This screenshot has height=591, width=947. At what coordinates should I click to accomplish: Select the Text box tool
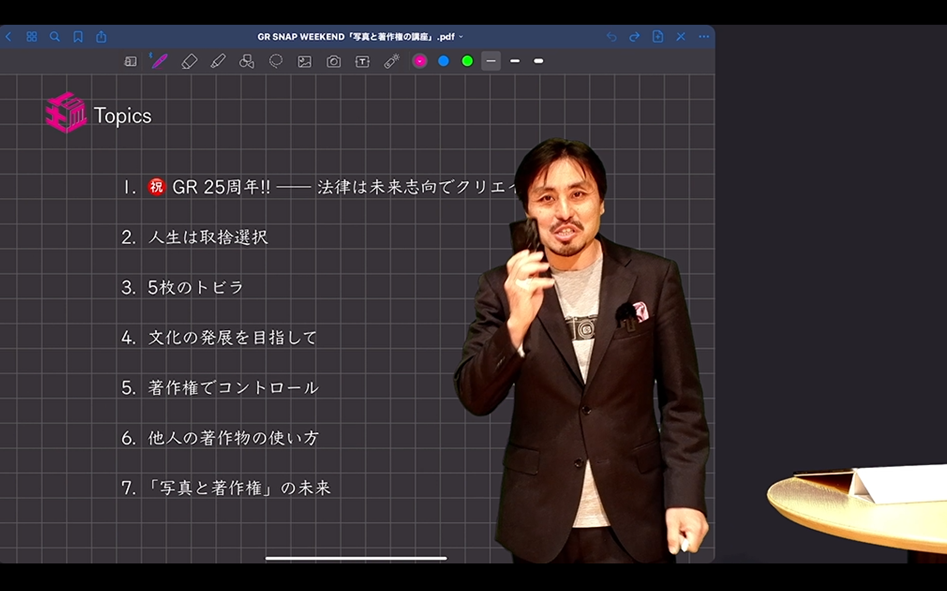tap(362, 62)
